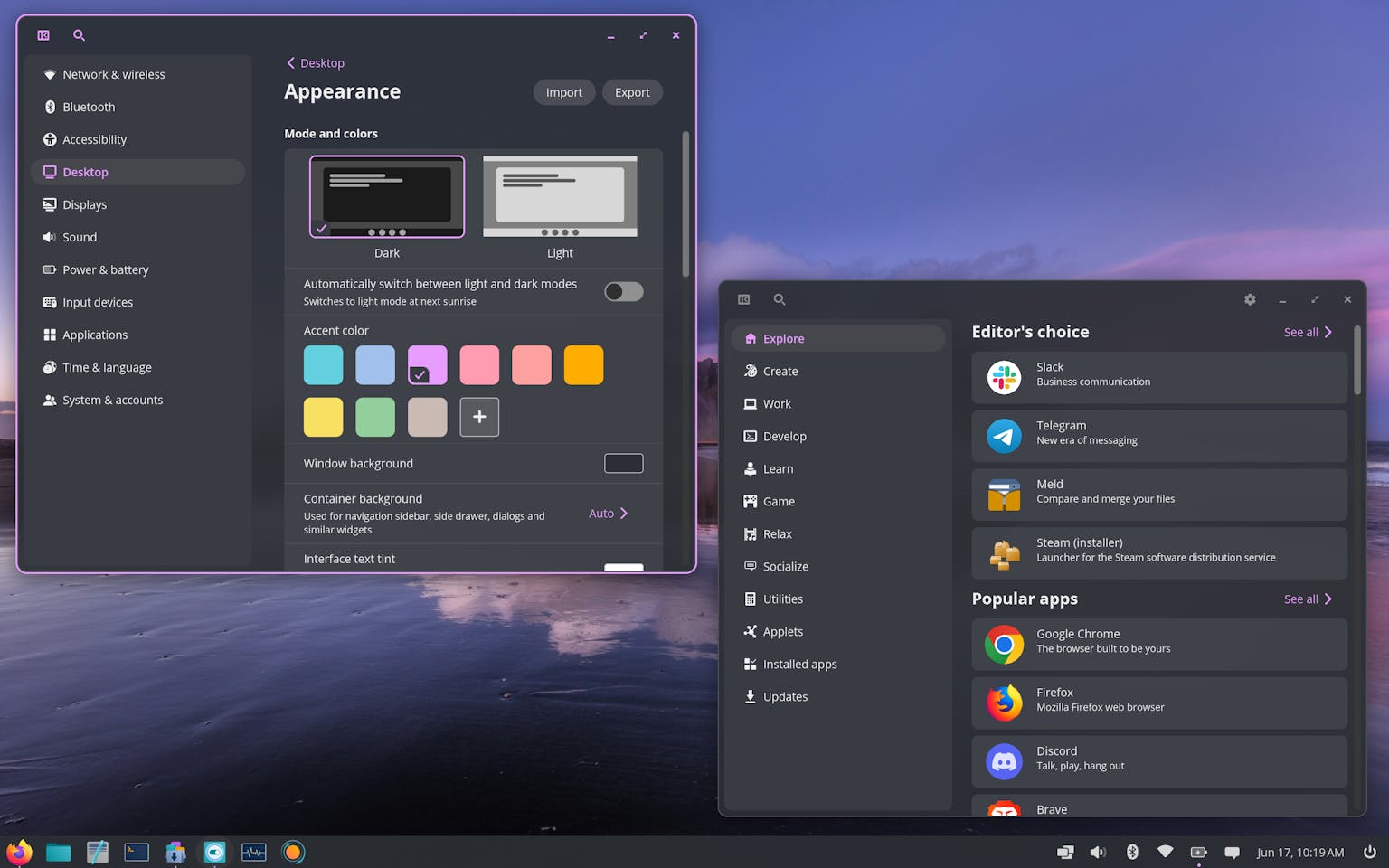Toggle automatic light and dark mode switching
The height and width of the screenshot is (868, 1389).
tap(623, 291)
